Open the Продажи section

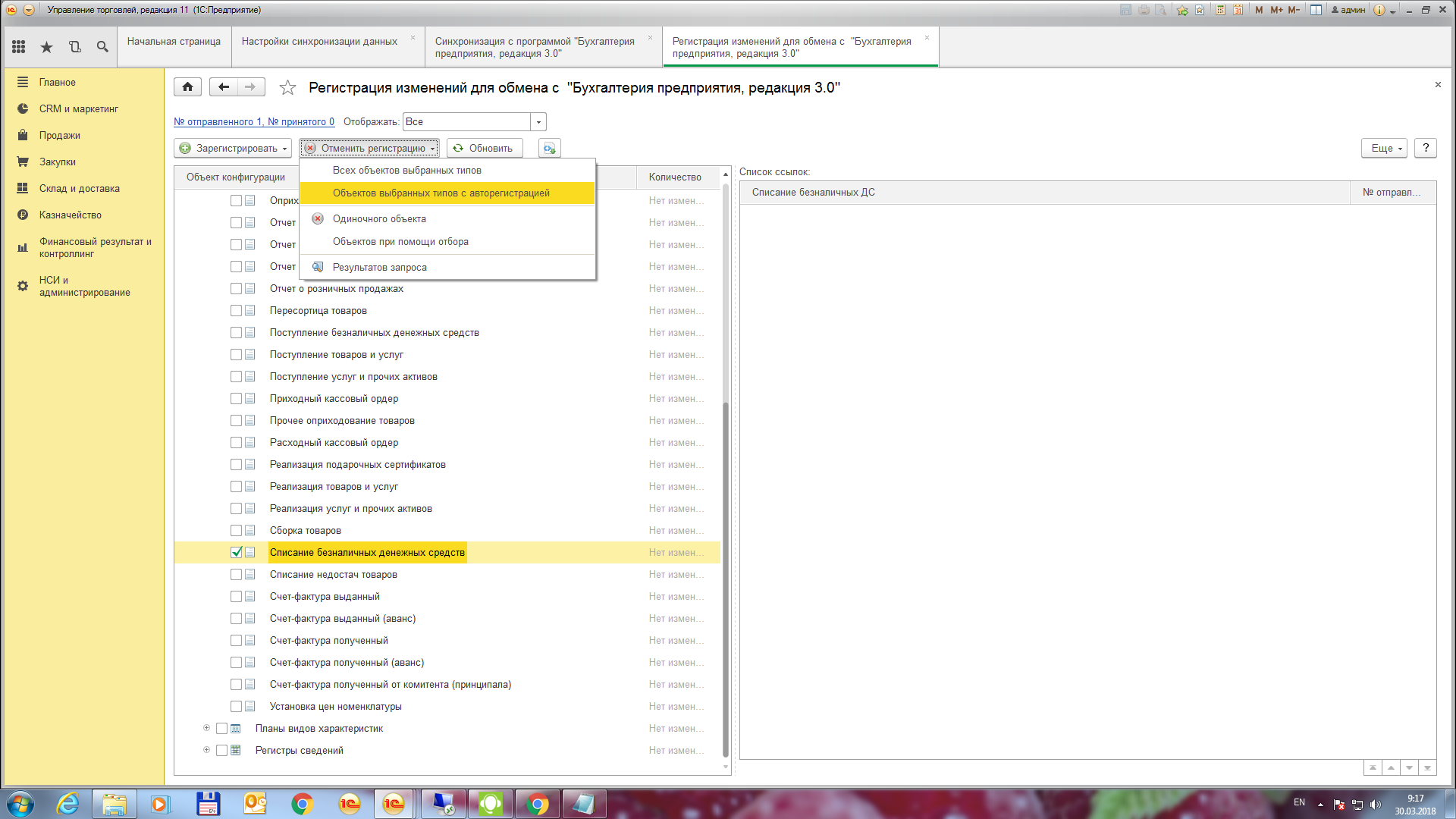[x=60, y=135]
